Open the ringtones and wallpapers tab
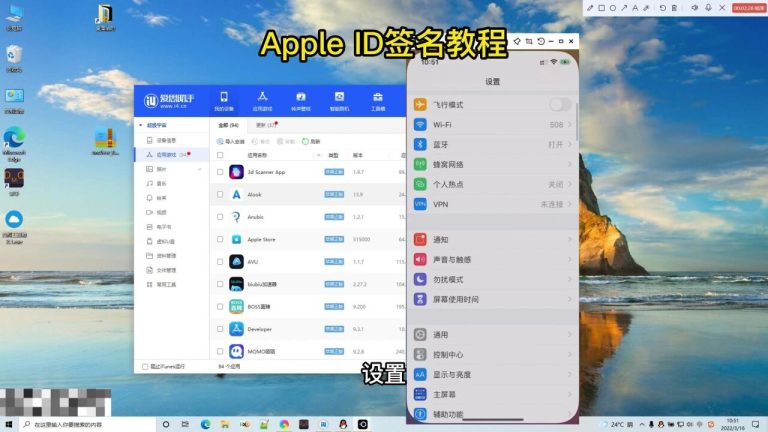The image size is (768, 432). point(301,101)
